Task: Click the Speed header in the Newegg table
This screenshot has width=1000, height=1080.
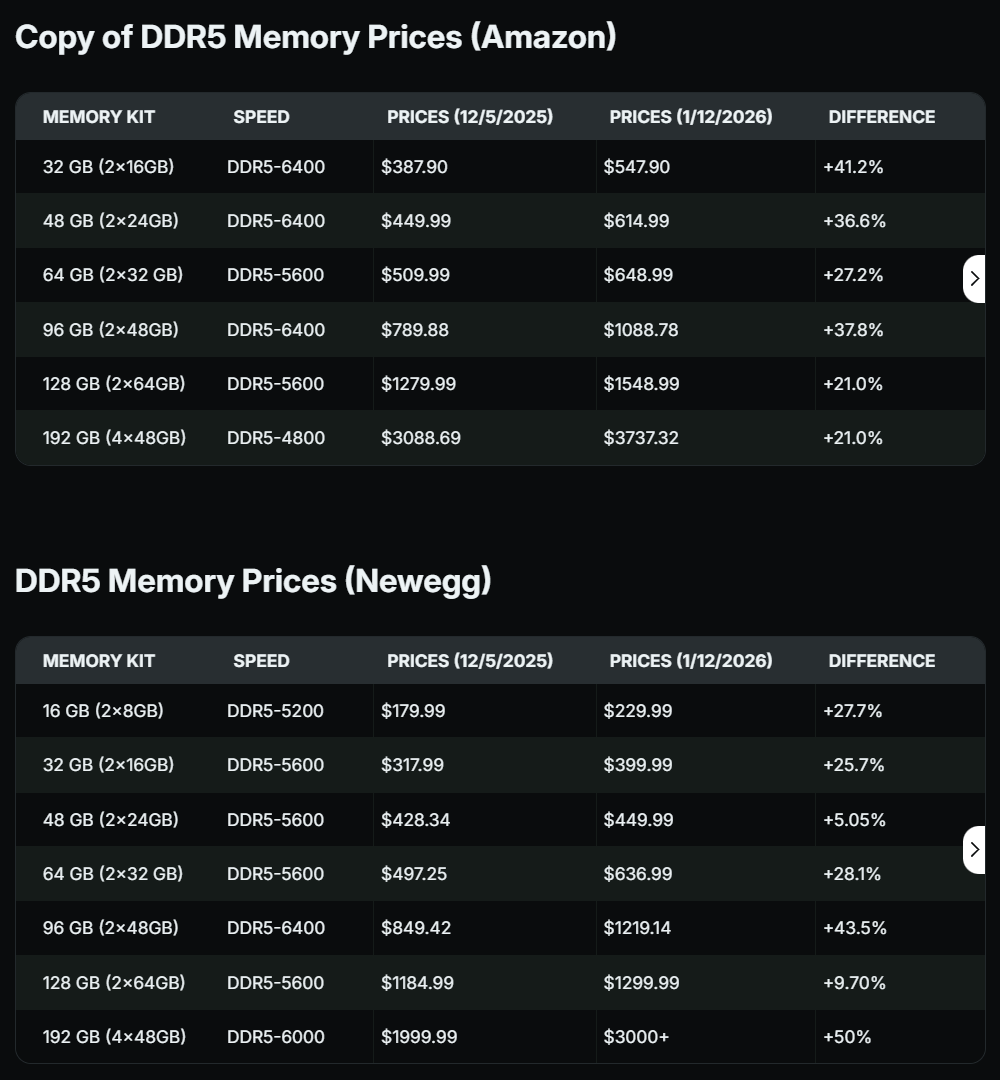Action: coord(261,661)
